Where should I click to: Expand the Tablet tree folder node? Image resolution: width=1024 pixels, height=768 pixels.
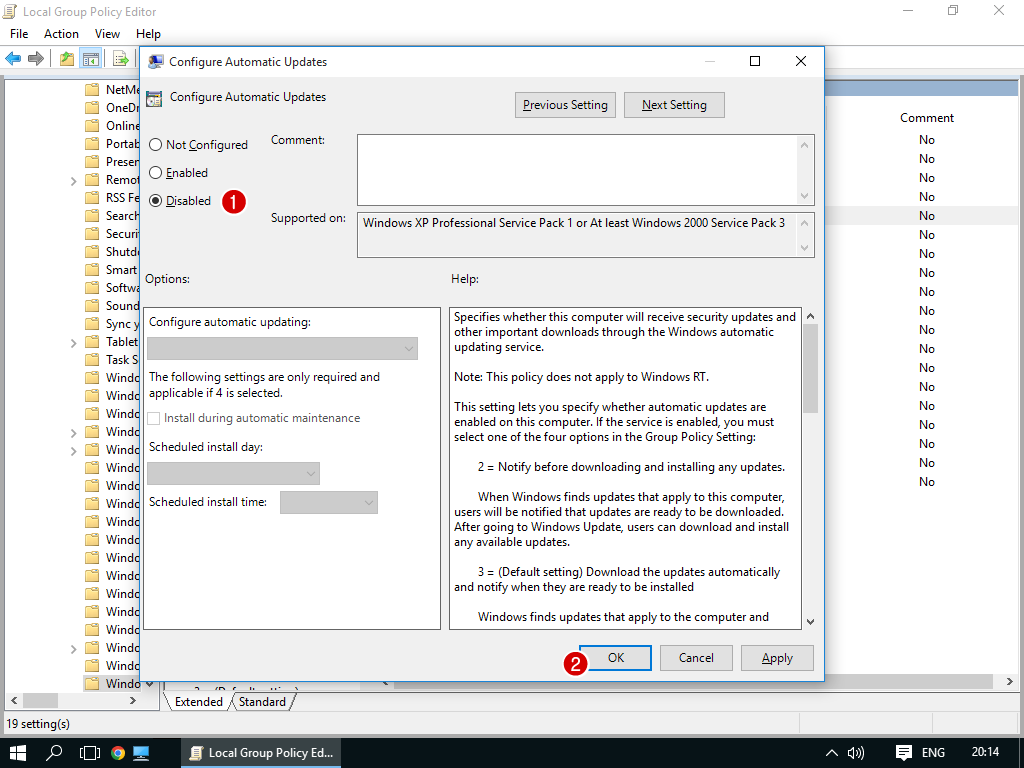tap(74, 342)
